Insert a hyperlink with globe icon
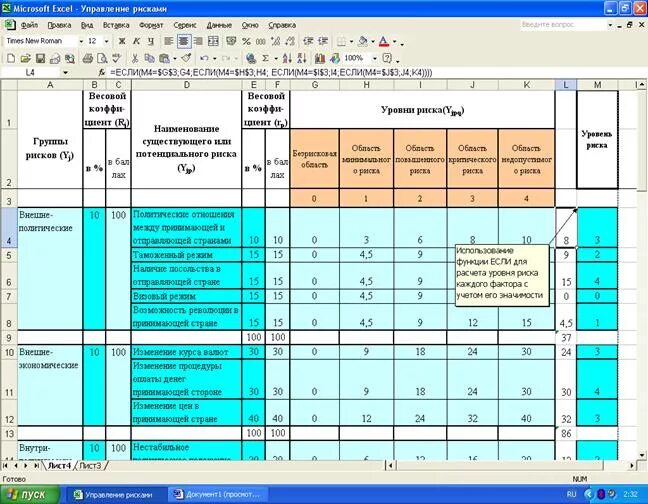The height and width of the screenshot is (504, 648). pos(250,58)
